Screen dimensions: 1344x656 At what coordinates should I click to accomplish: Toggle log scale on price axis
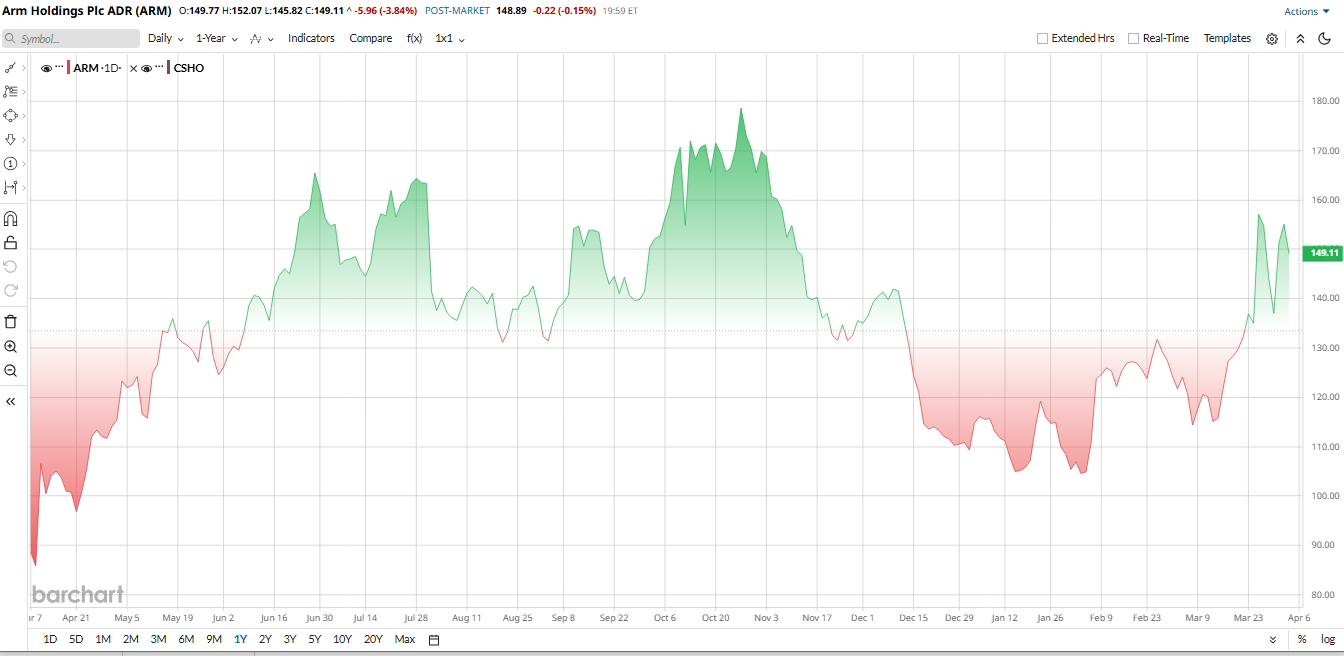click(x=1328, y=640)
